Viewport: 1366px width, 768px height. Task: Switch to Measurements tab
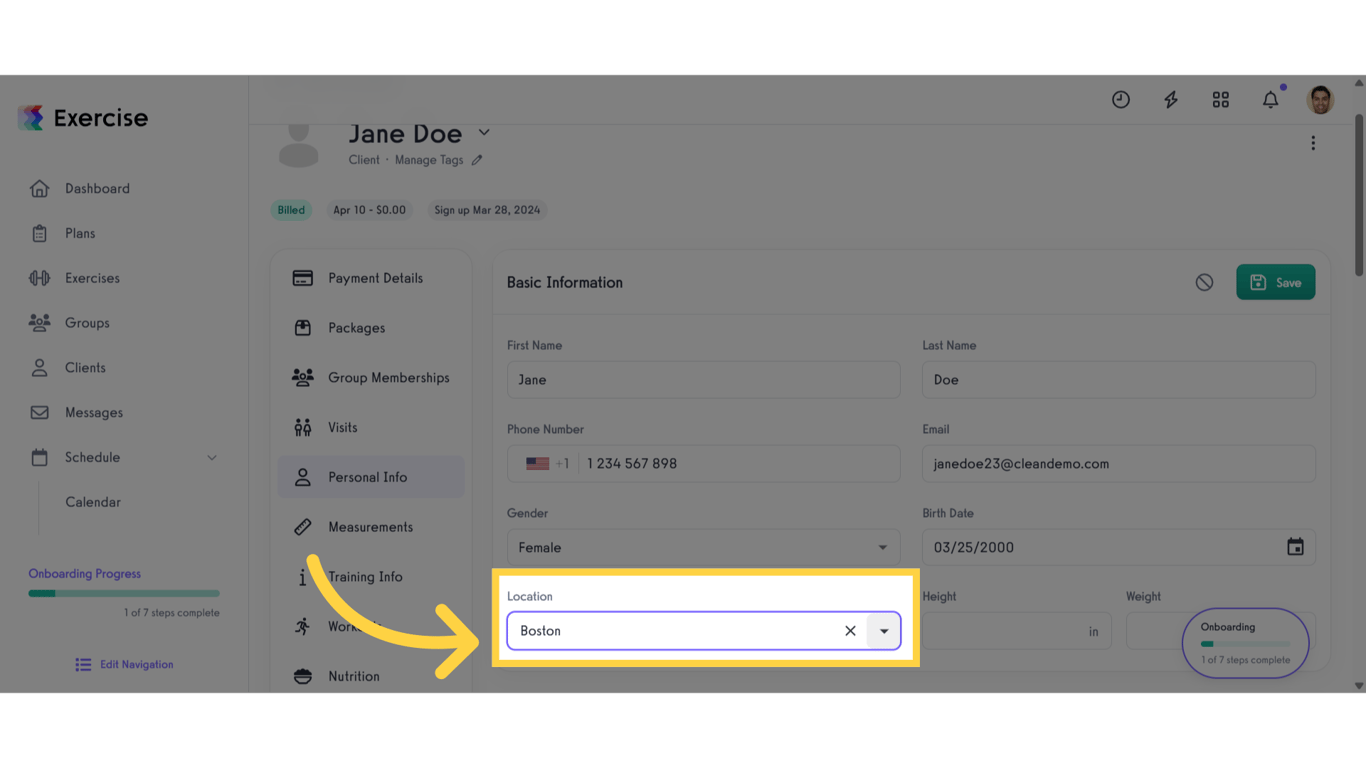tap(371, 527)
